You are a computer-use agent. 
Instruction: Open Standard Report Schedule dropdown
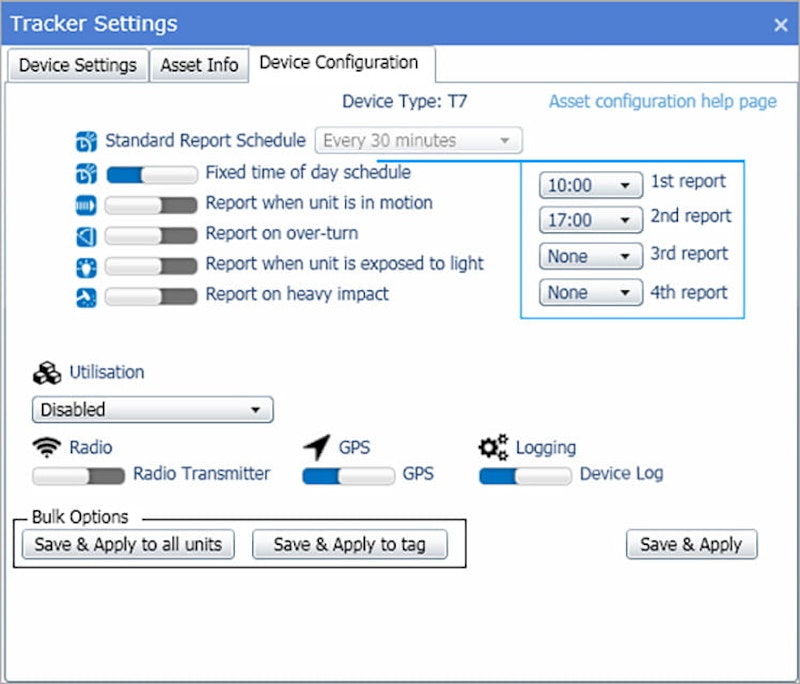coord(418,140)
